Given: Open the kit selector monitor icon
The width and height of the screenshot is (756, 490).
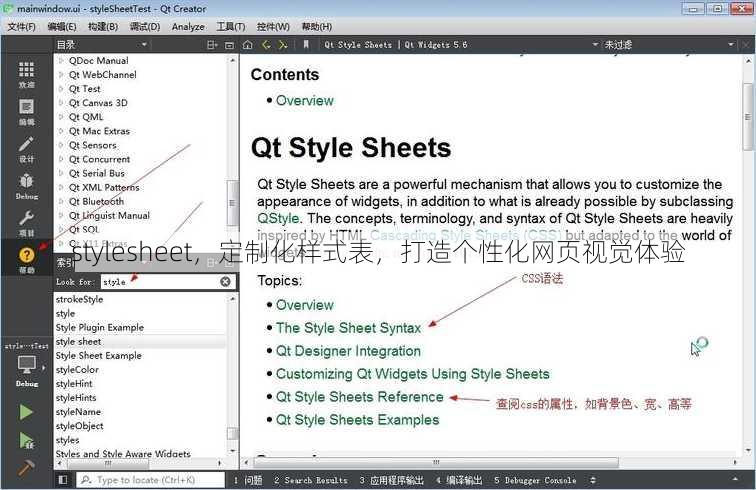Looking at the screenshot, I should 27,364.
